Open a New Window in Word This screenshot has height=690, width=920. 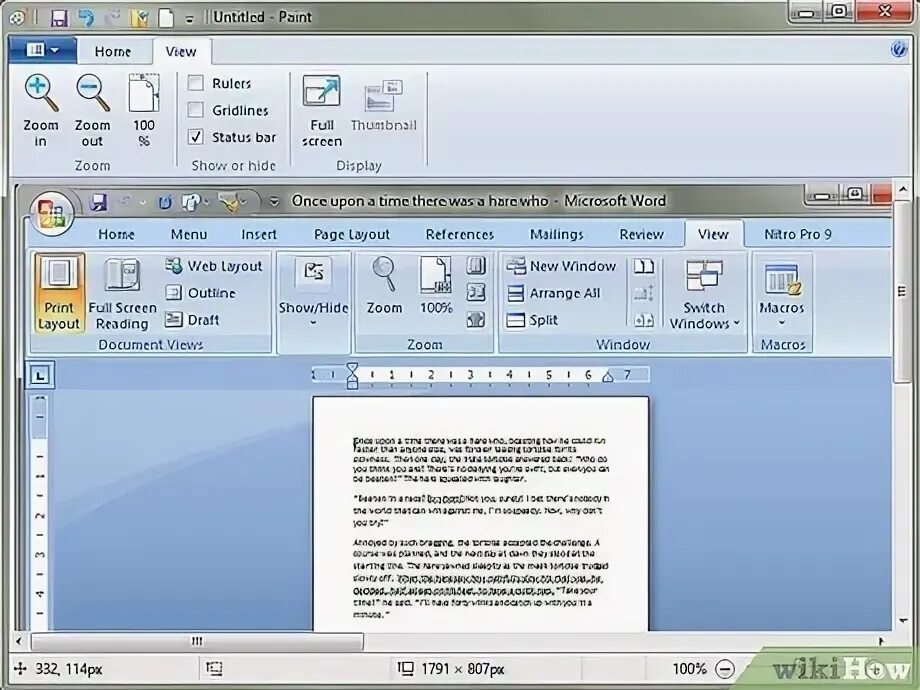[562, 266]
